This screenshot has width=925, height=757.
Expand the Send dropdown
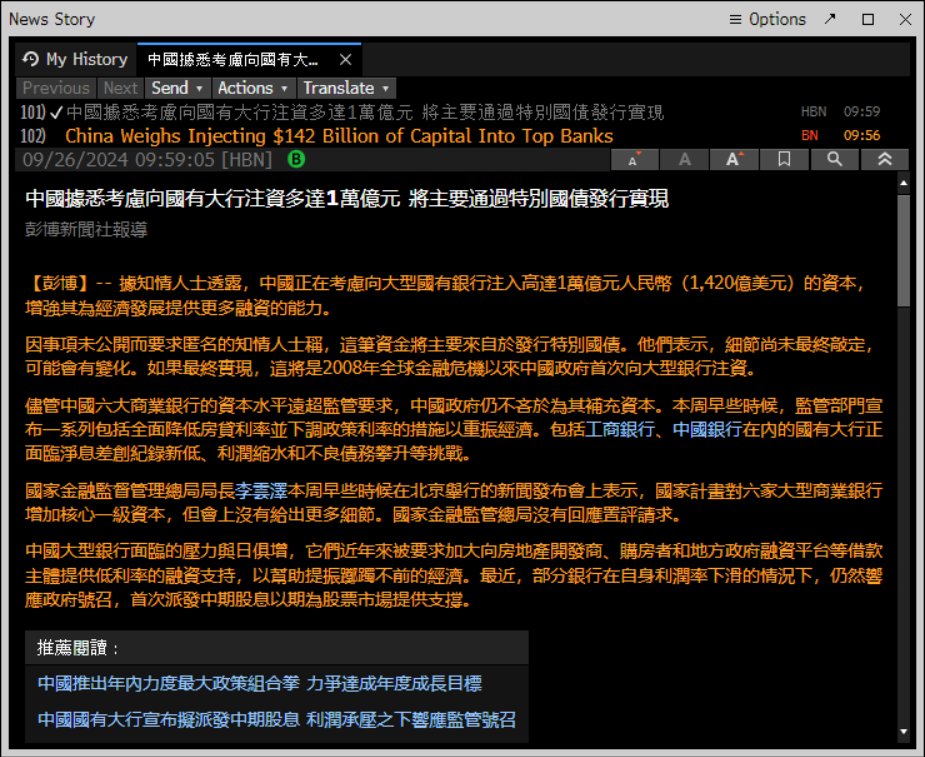pos(178,88)
